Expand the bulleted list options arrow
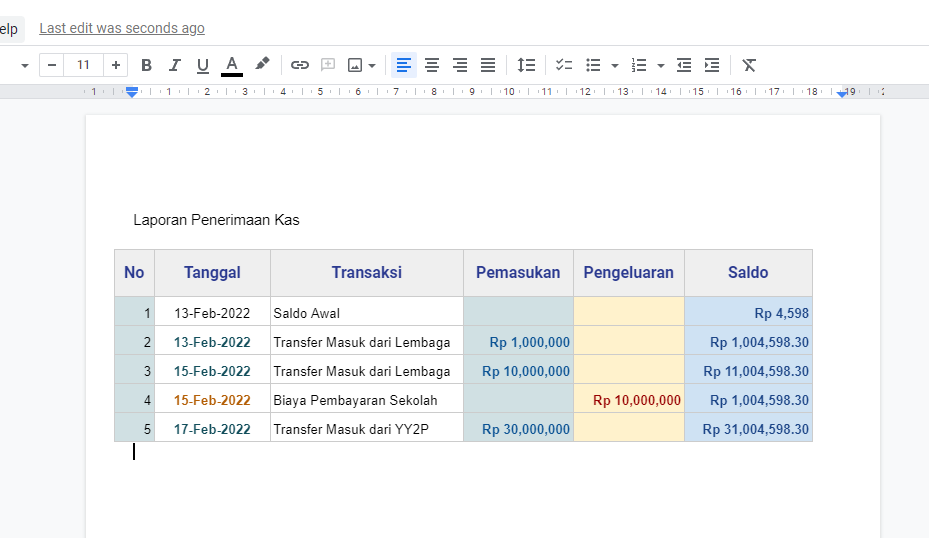 pyautogui.click(x=615, y=65)
